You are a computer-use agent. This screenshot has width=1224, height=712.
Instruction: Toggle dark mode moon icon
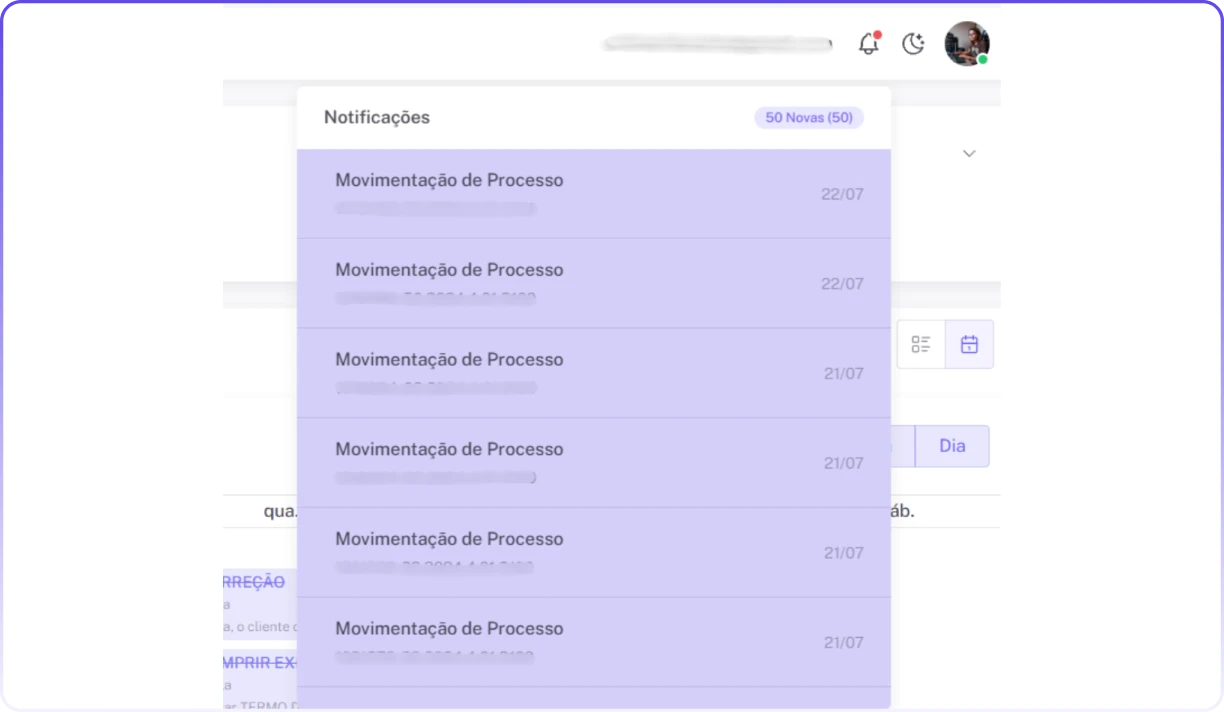click(x=913, y=44)
